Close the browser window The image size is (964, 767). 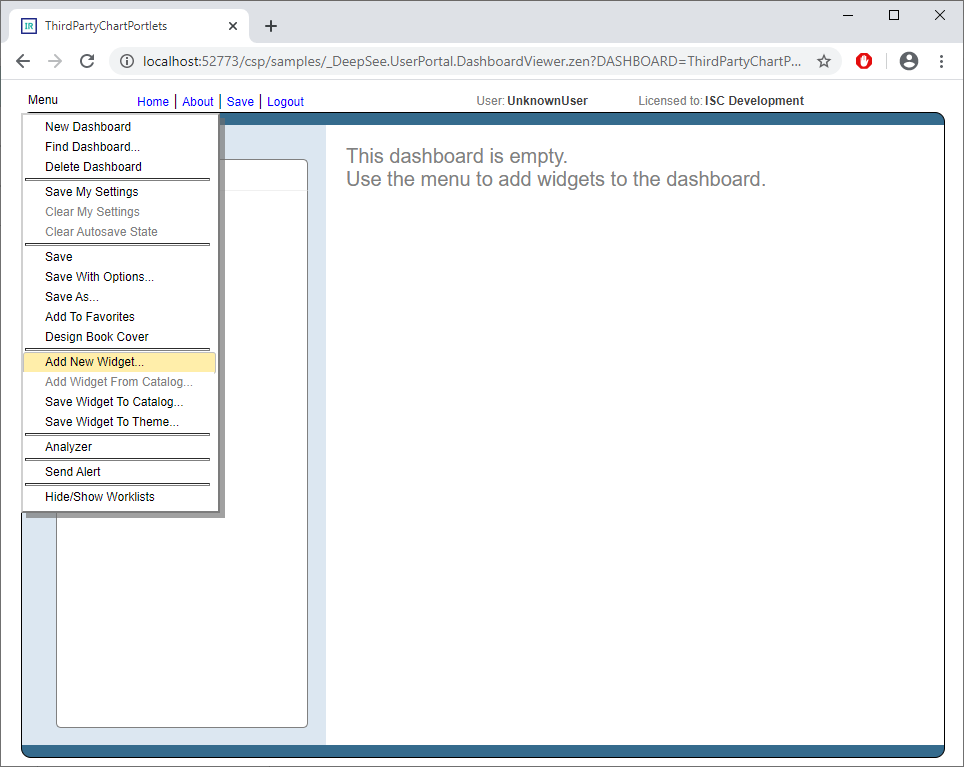pyautogui.click(x=940, y=15)
